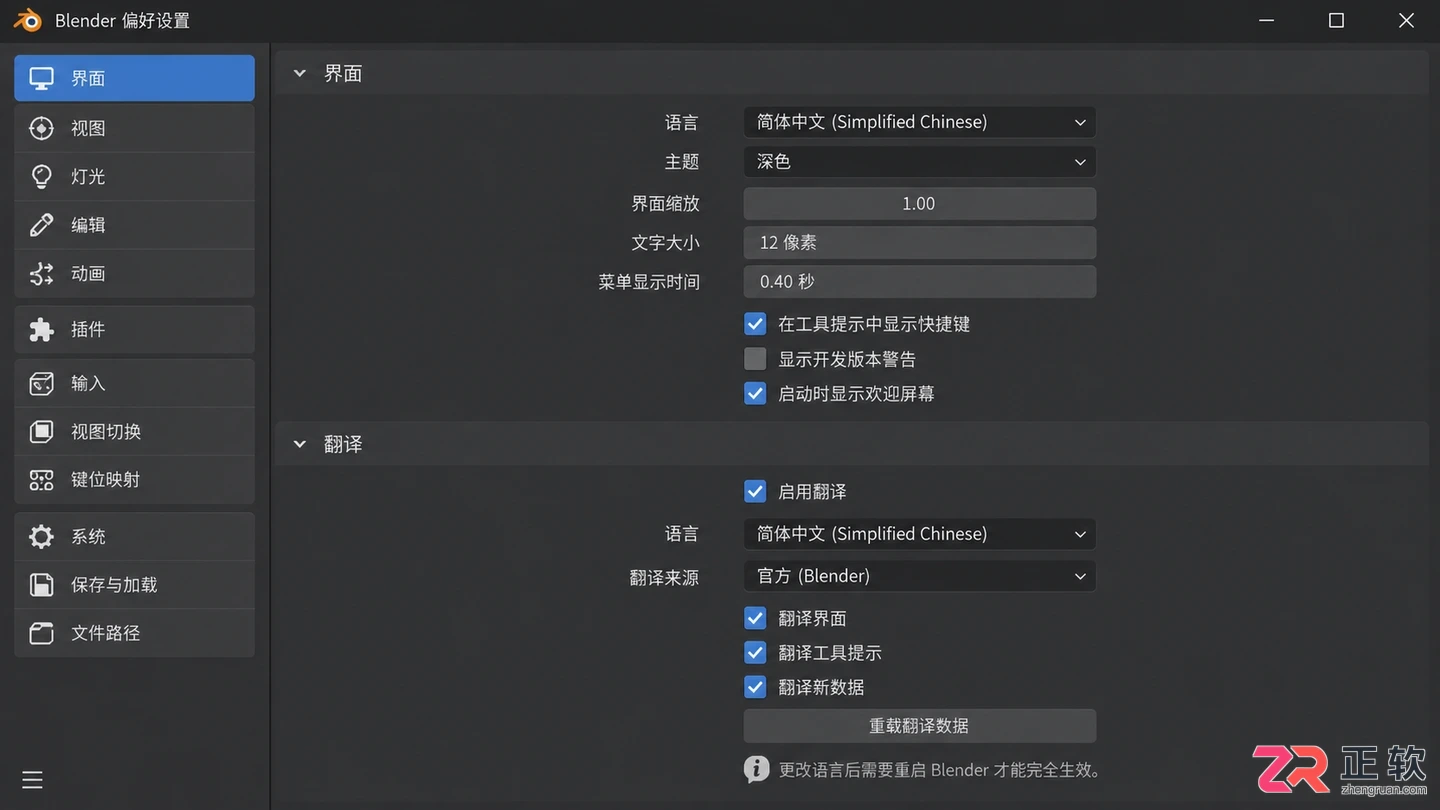Disable the 启用翻译 checkbox
1440x810 pixels.
point(755,492)
